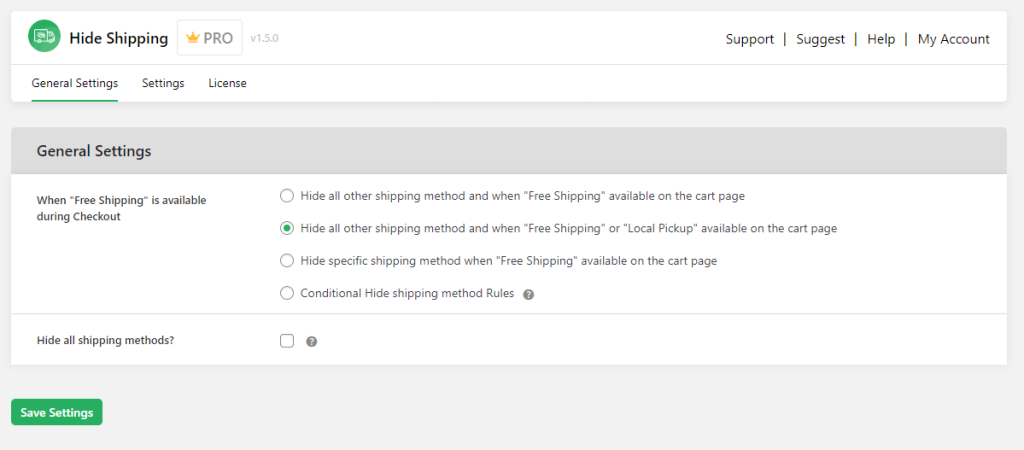Select the "Free Shipping" or "Local Pickup" radio option
The height and width of the screenshot is (450, 1024).
(x=287, y=228)
